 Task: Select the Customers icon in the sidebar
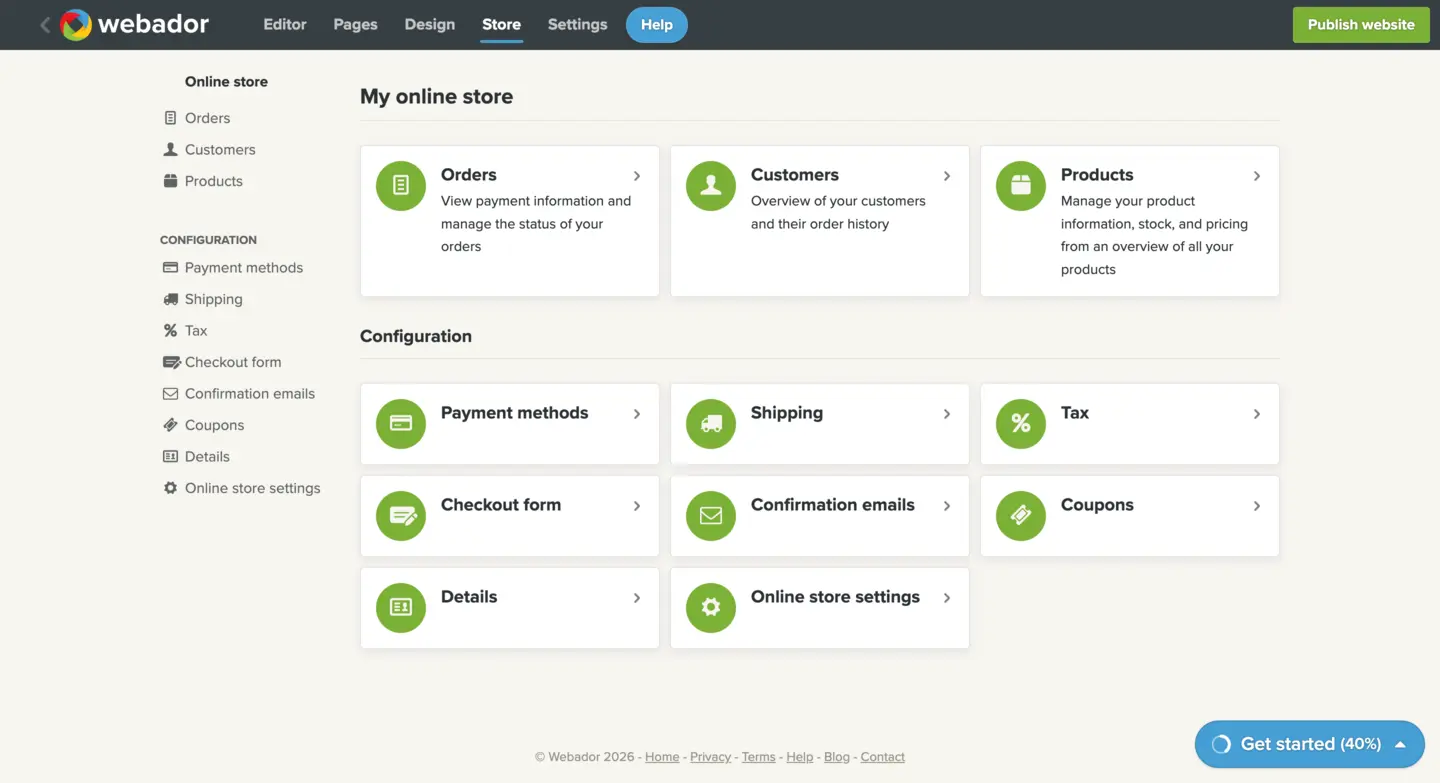170,149
